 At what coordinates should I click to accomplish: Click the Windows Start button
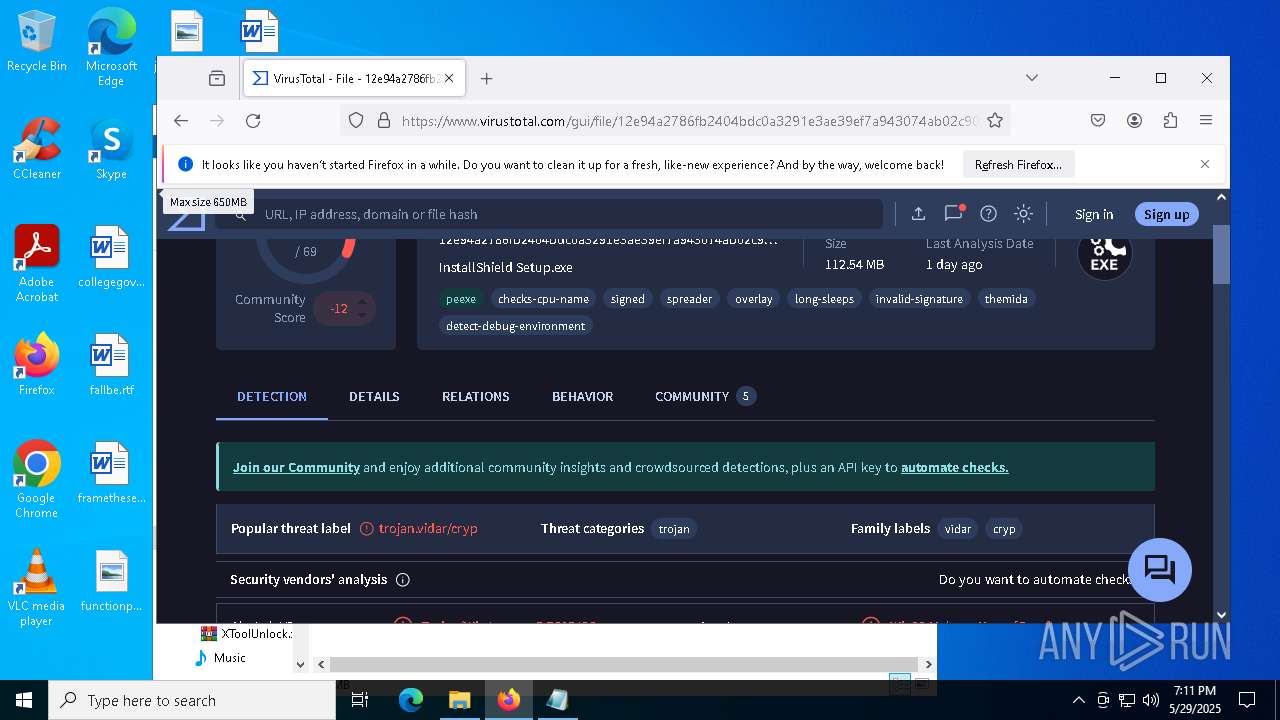click(x=24, y=700)
